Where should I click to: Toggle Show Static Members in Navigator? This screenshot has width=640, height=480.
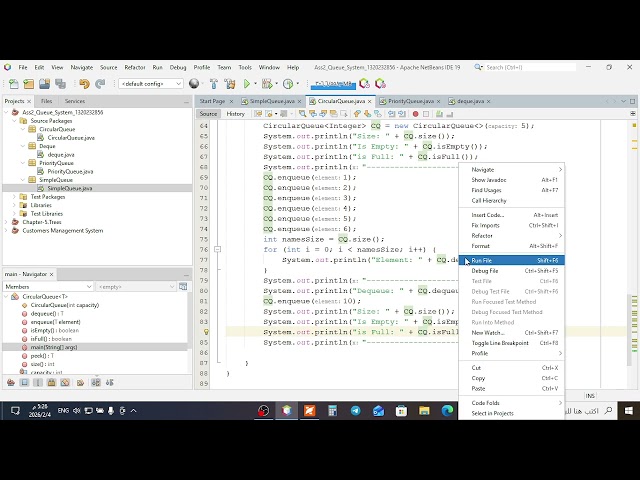[x=38, y=382]
